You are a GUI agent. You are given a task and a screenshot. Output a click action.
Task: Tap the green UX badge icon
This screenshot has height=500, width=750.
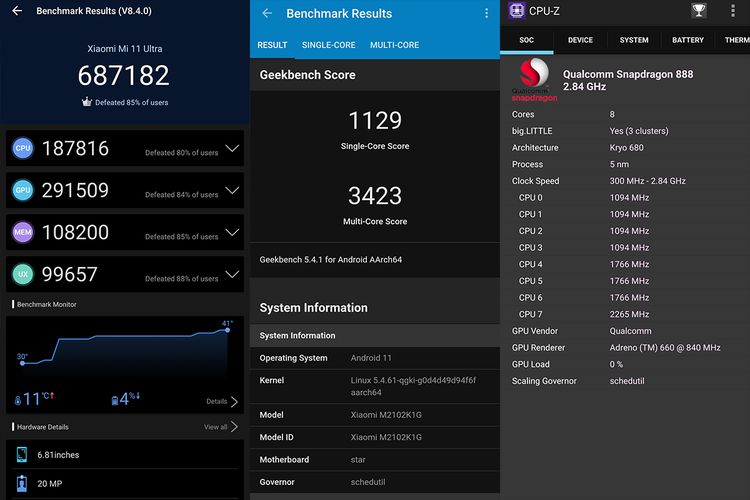pos(23,274)
